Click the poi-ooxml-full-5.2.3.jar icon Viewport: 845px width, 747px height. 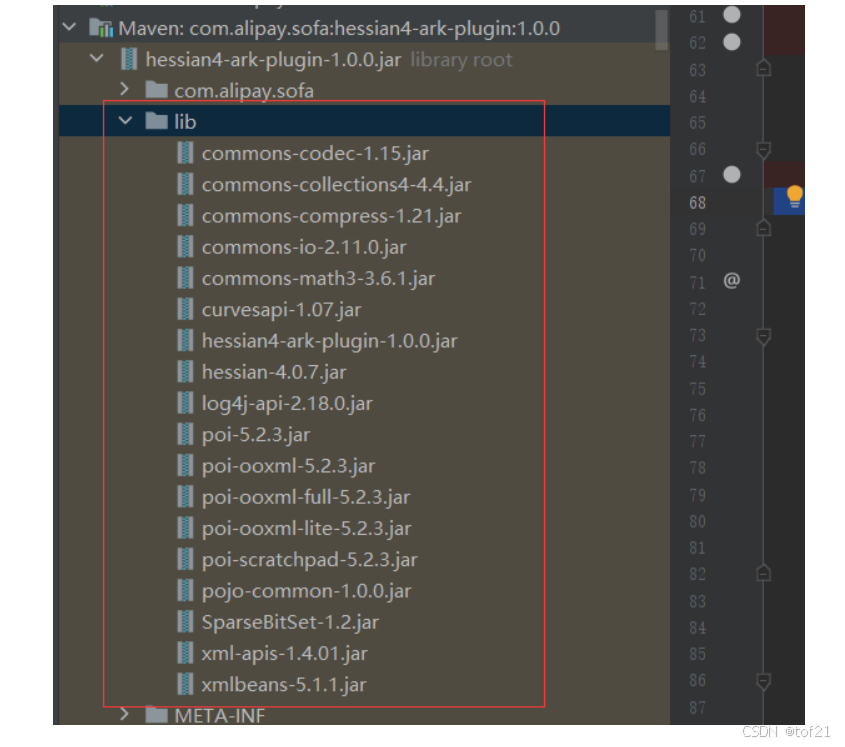pos(185,497)
